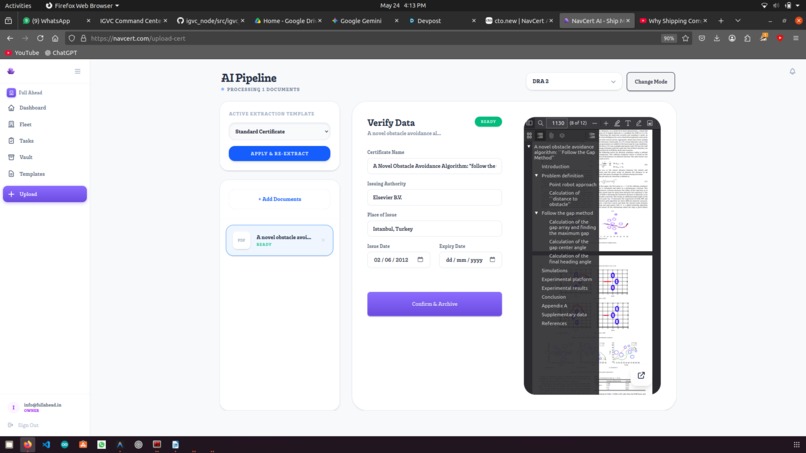Jump to Simulations in PDF outline
The width and height of the screenshot is (806, 453).
[x=554, y=270]
